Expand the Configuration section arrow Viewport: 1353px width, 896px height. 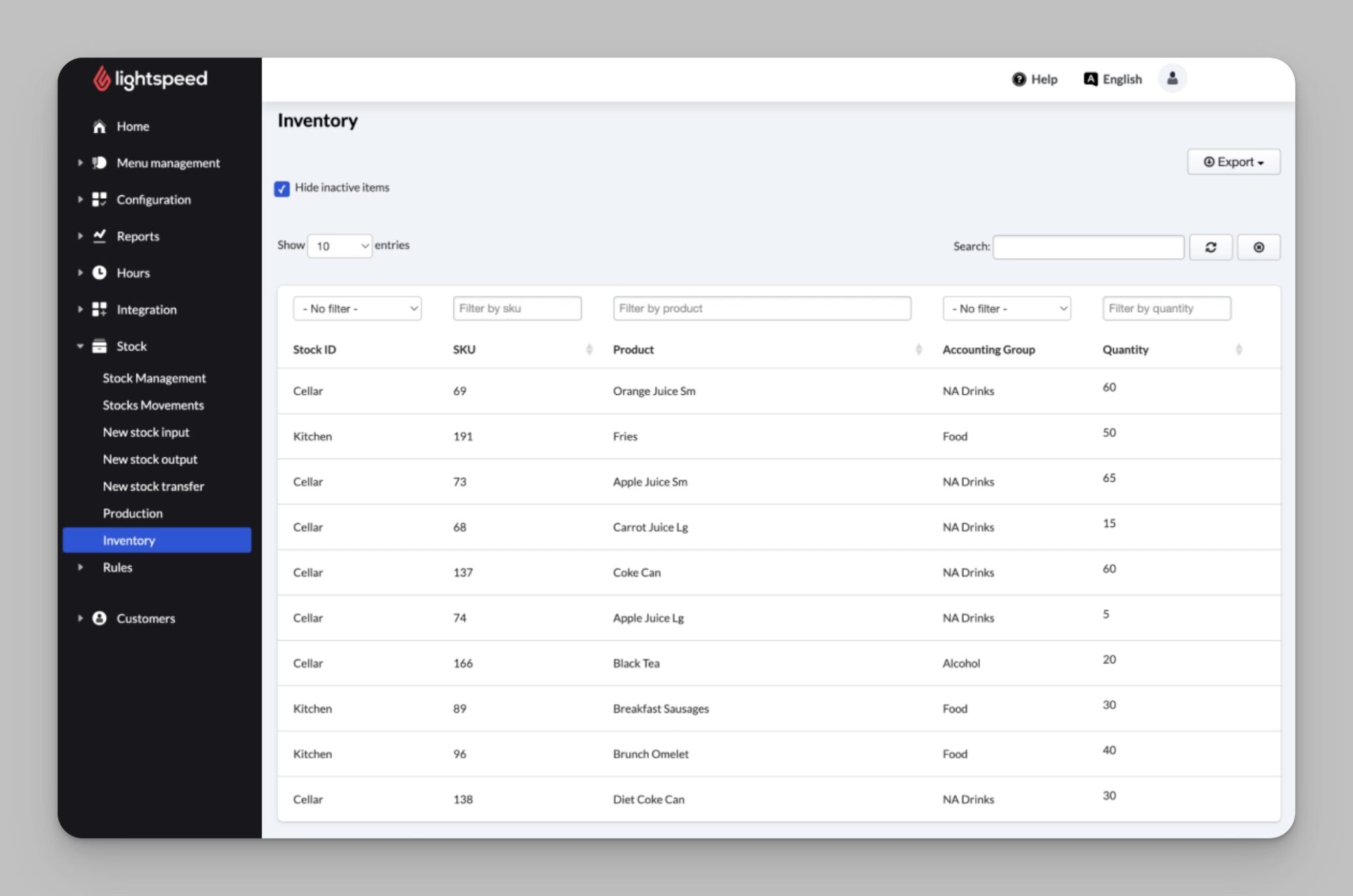80,199
